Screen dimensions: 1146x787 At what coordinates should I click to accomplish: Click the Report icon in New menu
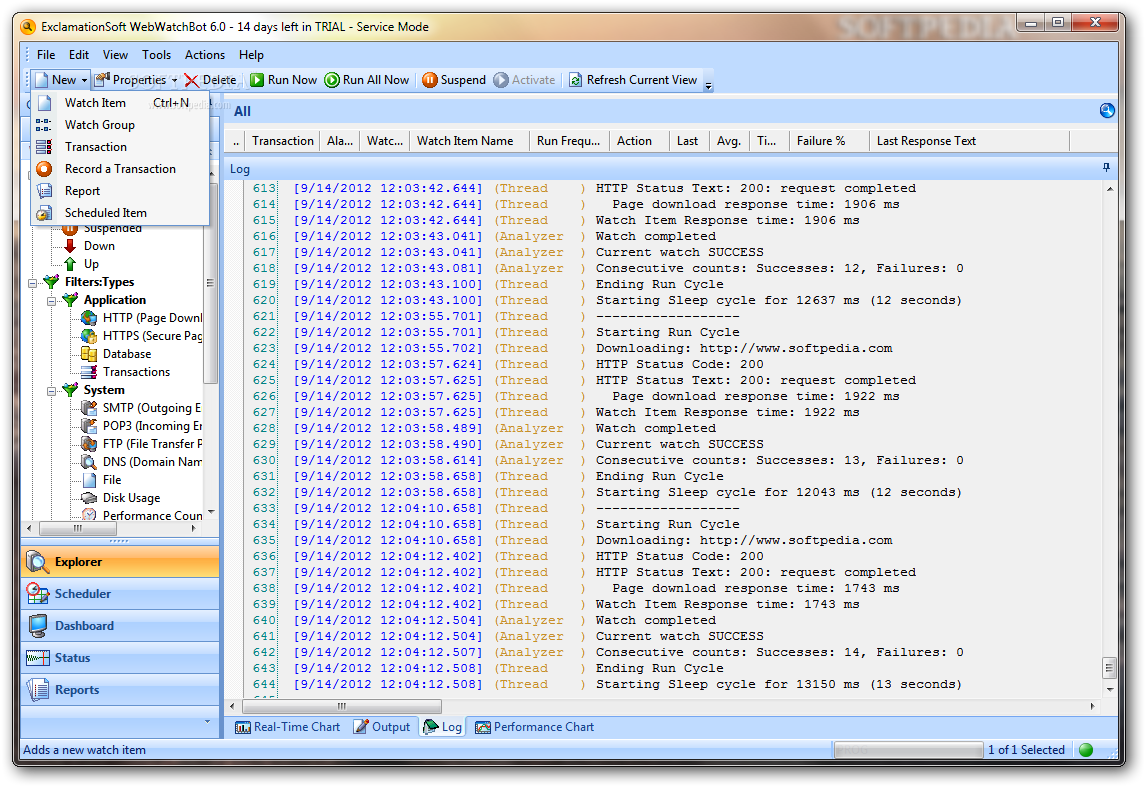coord(45,191)
